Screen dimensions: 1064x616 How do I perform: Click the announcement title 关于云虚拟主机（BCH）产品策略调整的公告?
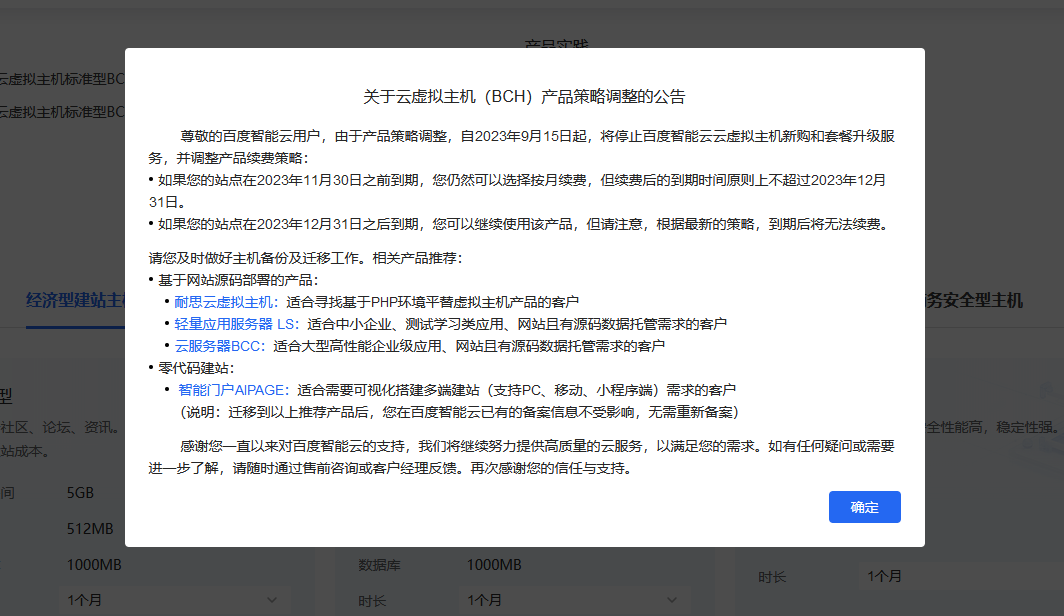tap(525, 96)
